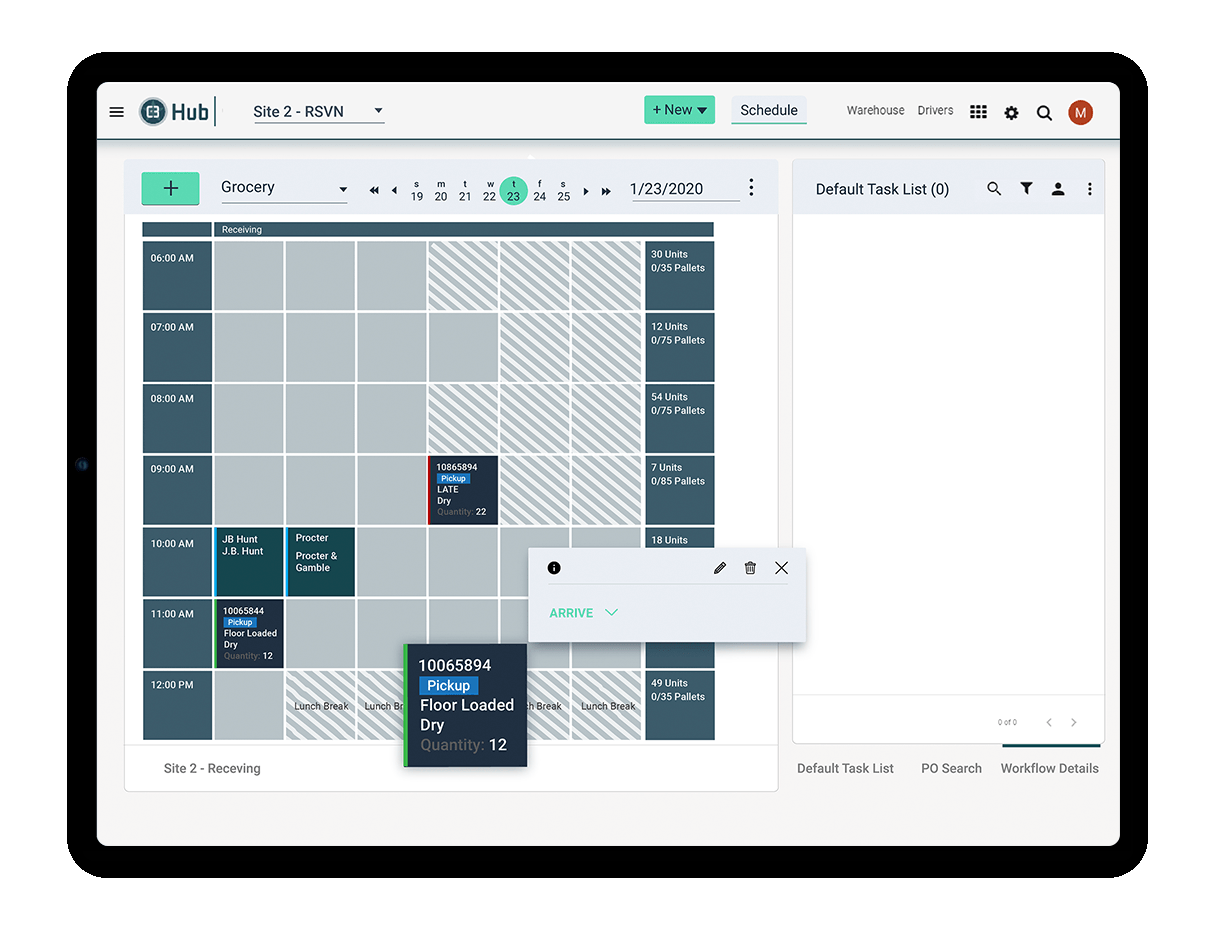
Task: Open task list three-dot menu
Action: pyautogui.click(x=1089, y=188)
